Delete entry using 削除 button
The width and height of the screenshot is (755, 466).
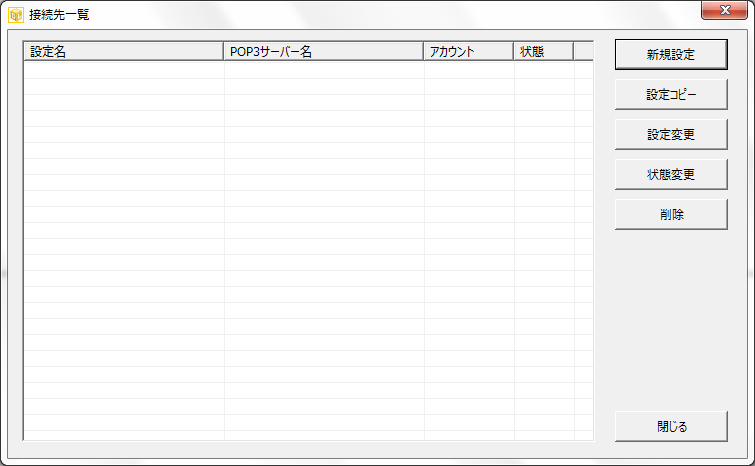pyautogui.click(x=671, y=214)
